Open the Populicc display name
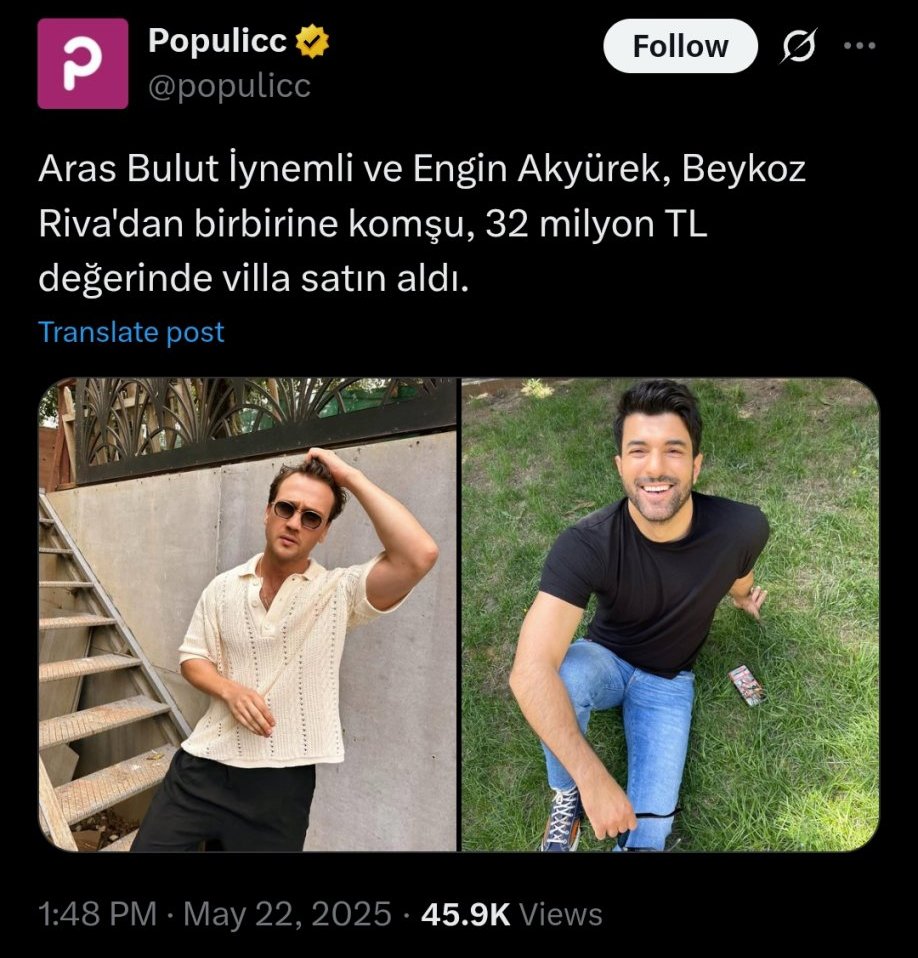The height and width of the screenshot is (958, 918). click(x=217, y=42)
